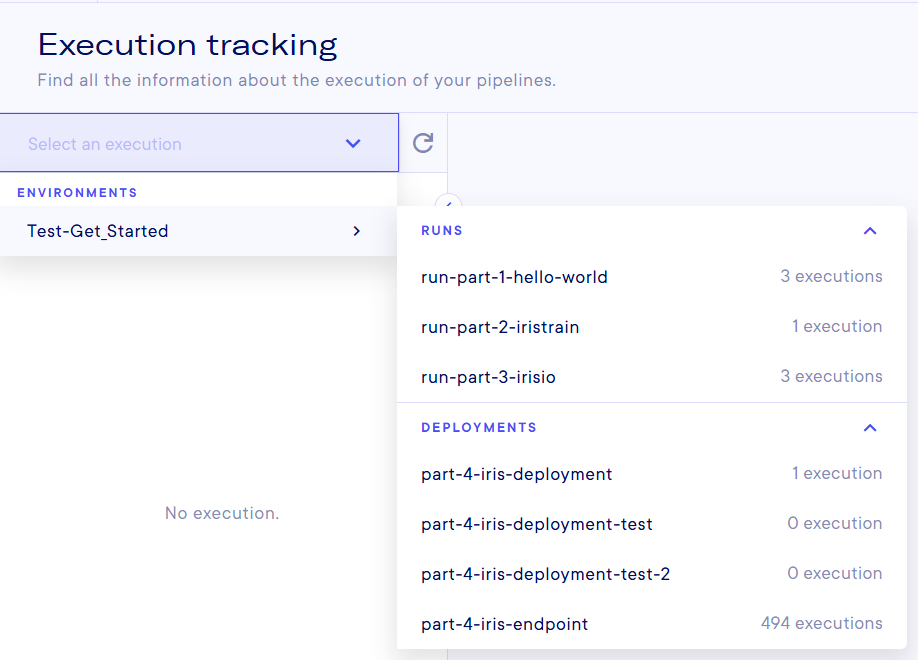This screenshot has height=660, width=918.
Task: Select part-4-iris-deployment-test-2 deployment
Action: pyautogui.click(x=652, y=574)
